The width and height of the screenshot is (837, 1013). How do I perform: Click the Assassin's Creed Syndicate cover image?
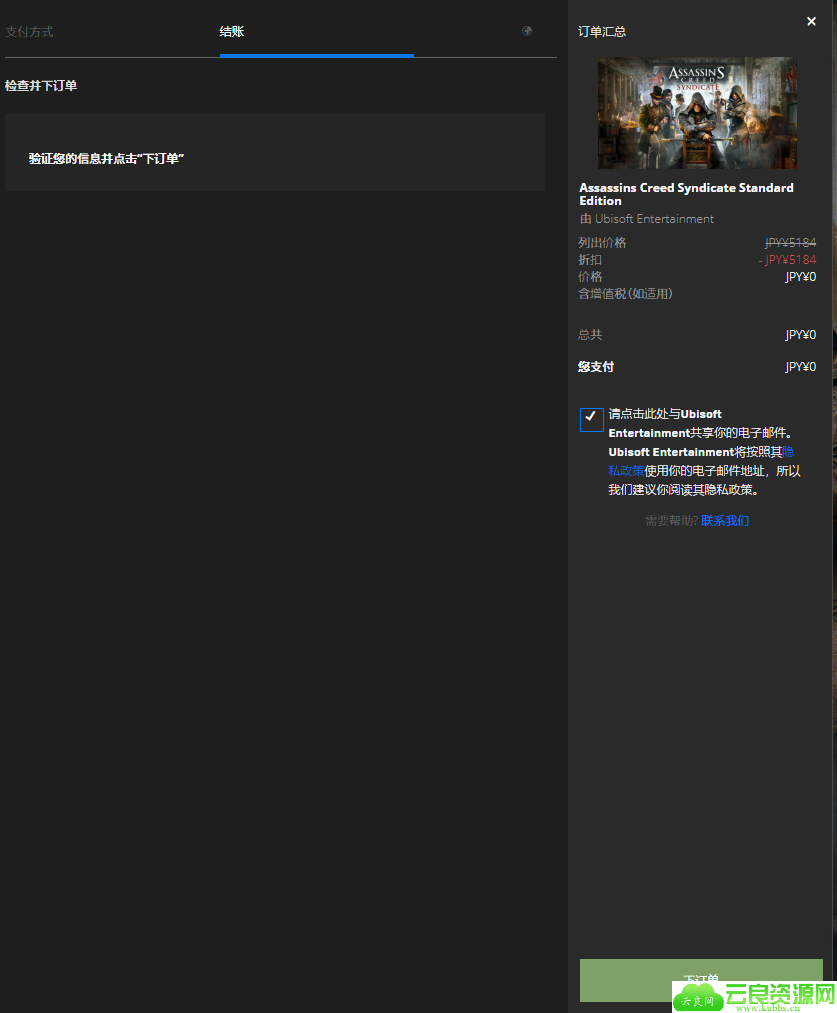[x=697, y=113]
